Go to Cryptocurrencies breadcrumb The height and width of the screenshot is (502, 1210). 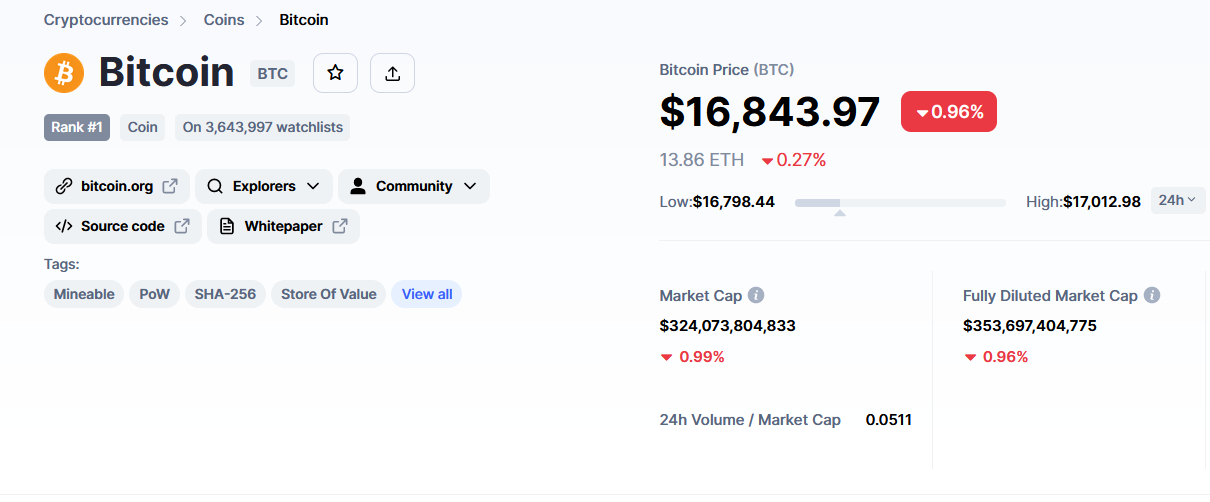coord(106,20)
